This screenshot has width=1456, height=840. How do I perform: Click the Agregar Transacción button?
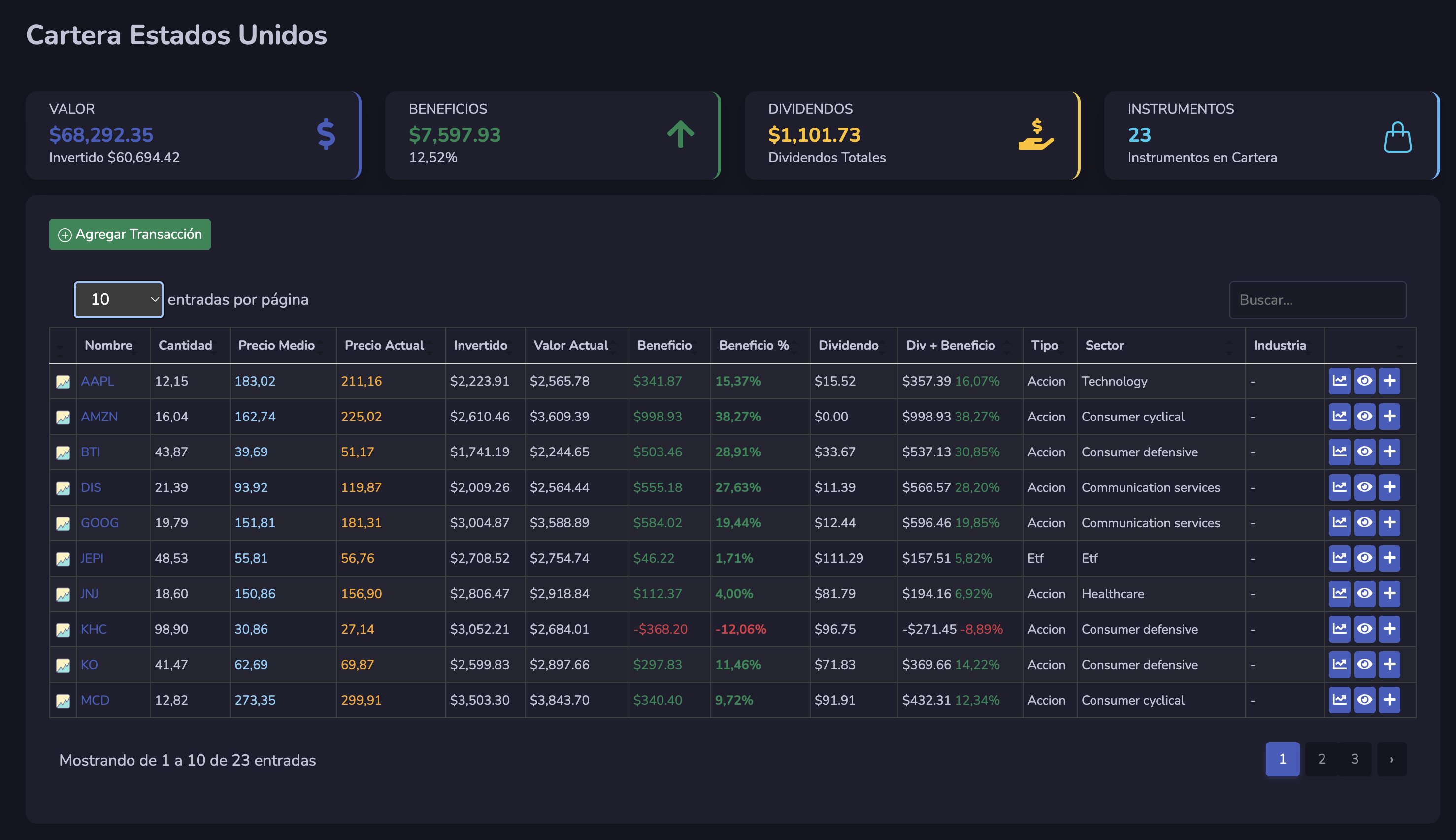[x=130, y=234]
